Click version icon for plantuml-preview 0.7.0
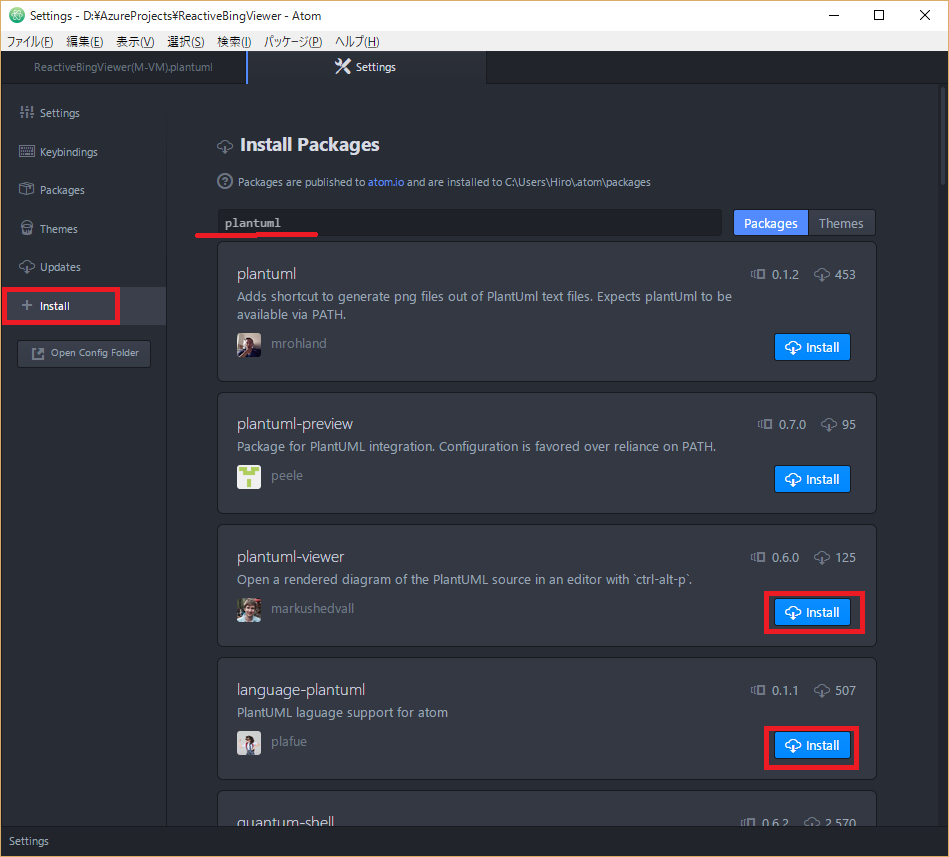The image size is (949, 857). (x=764, y=424)
